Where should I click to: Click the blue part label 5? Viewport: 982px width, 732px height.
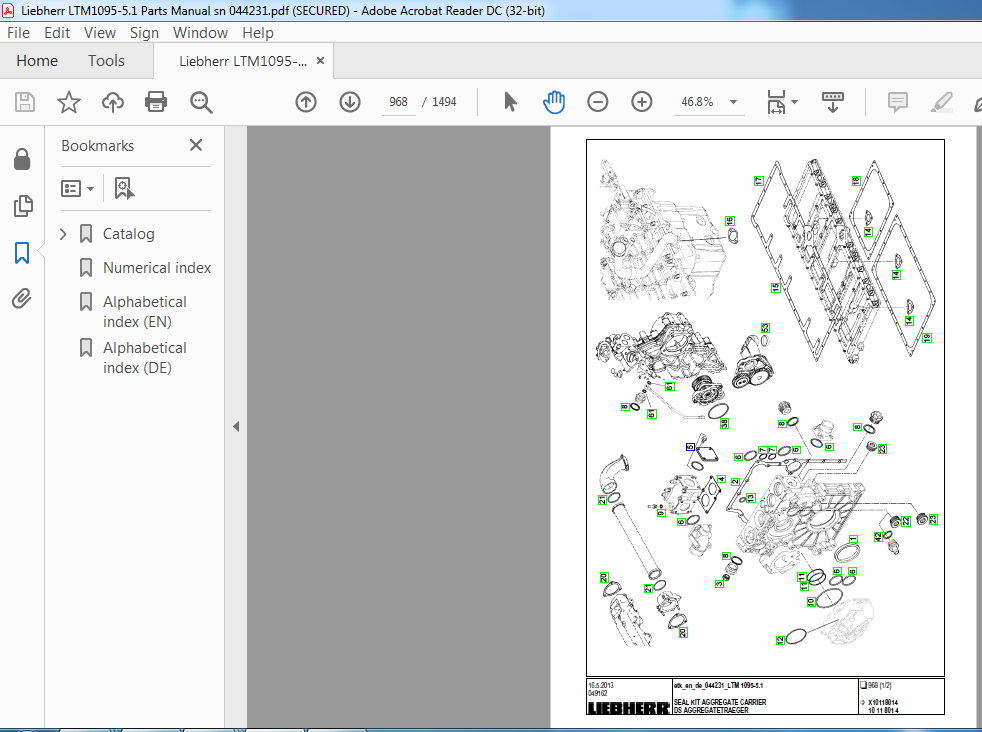tap(690, 447)
